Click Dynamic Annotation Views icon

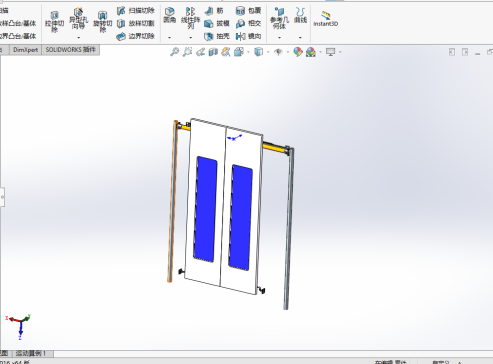click(x=226, y=52)
